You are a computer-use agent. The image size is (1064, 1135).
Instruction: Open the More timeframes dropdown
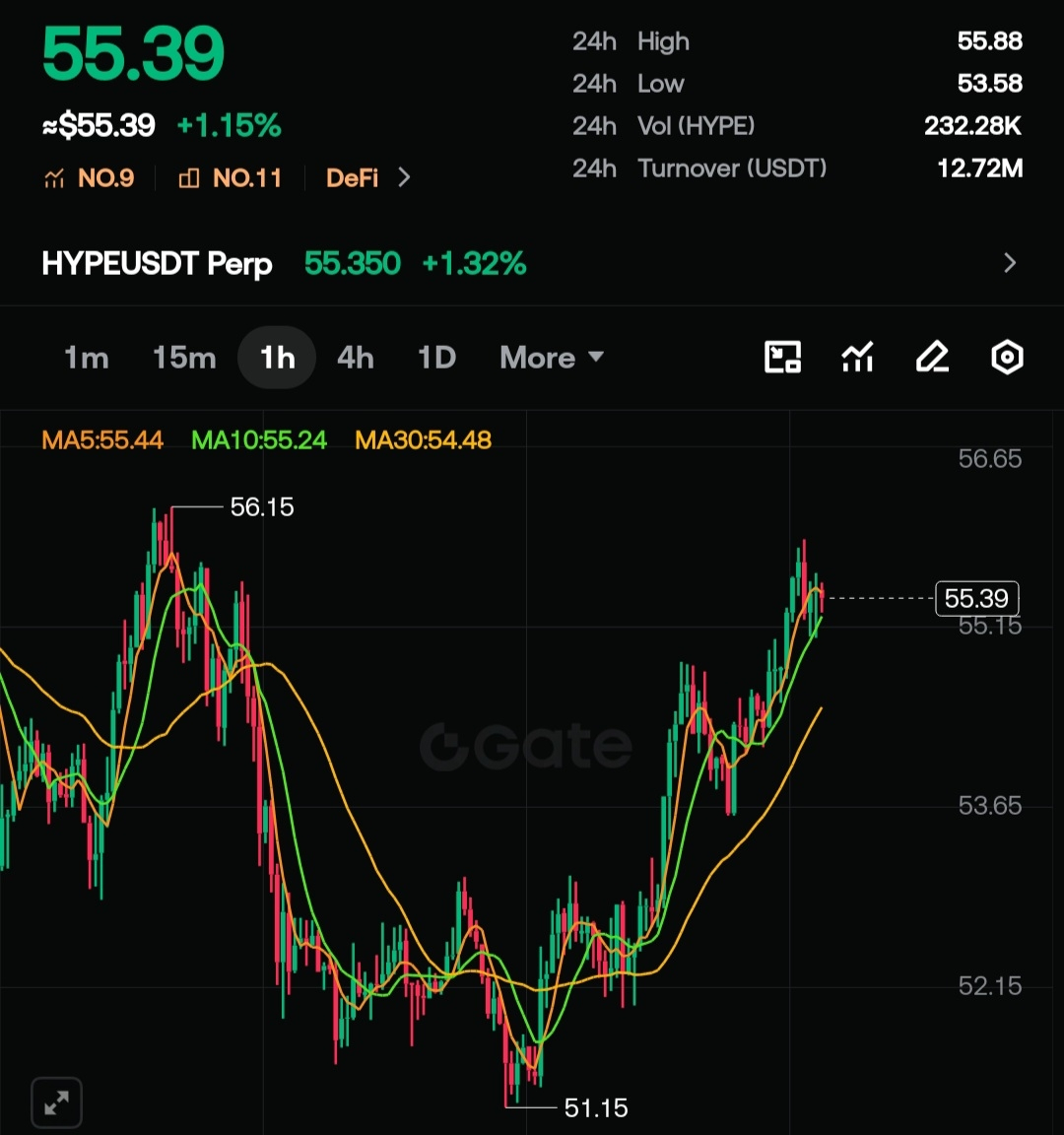pos(552,358)
